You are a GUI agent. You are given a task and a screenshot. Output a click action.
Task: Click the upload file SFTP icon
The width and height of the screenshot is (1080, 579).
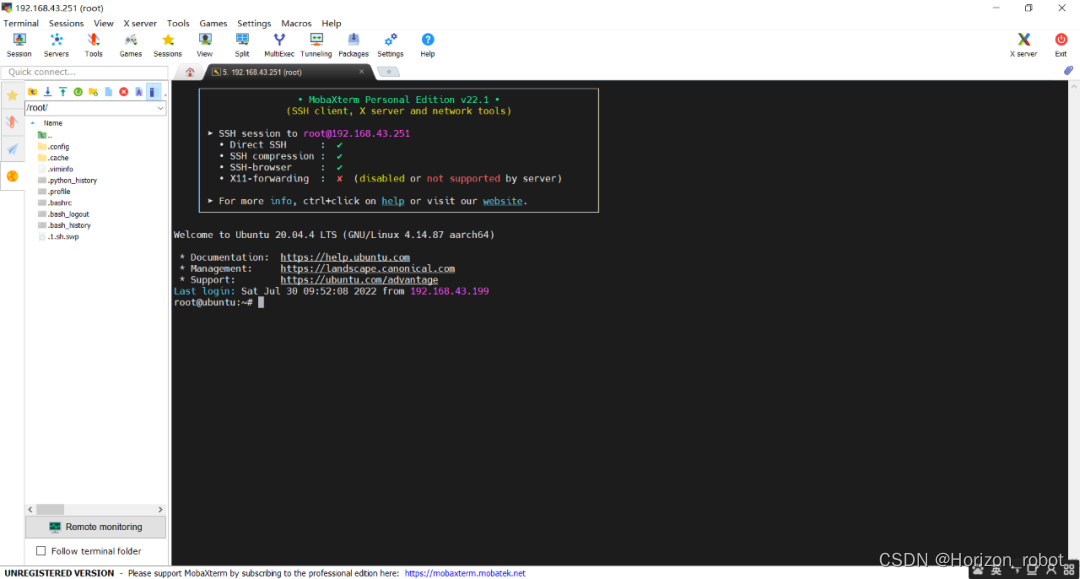click(63, 92)
